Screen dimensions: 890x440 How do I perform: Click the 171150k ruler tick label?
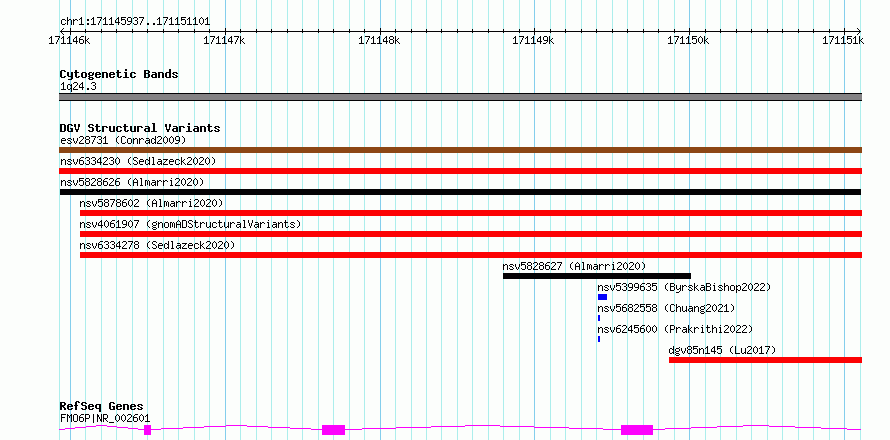[x=689, y=40]
